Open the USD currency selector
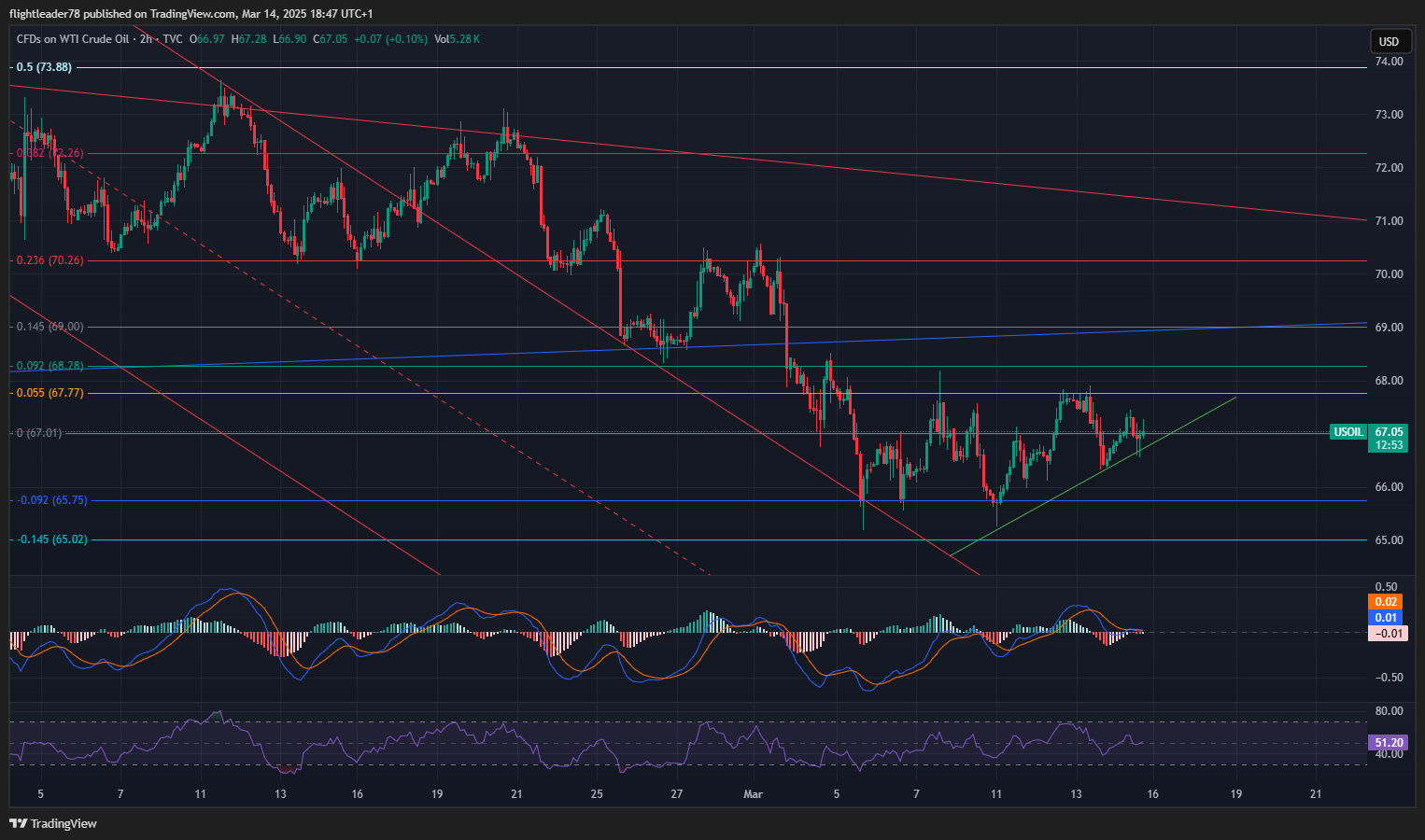Viewport: 1425px width, 840px height. tap(1390, 41)
